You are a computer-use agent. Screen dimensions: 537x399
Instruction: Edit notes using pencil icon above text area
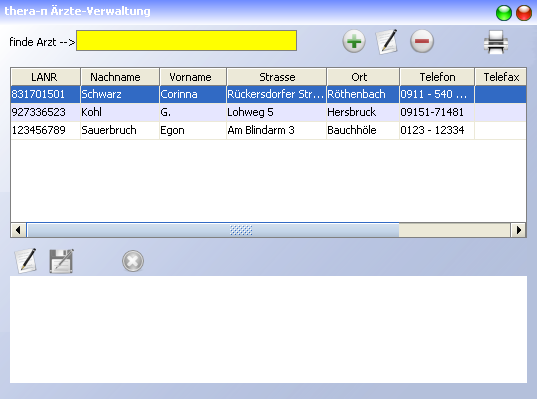tap(25, 261)
